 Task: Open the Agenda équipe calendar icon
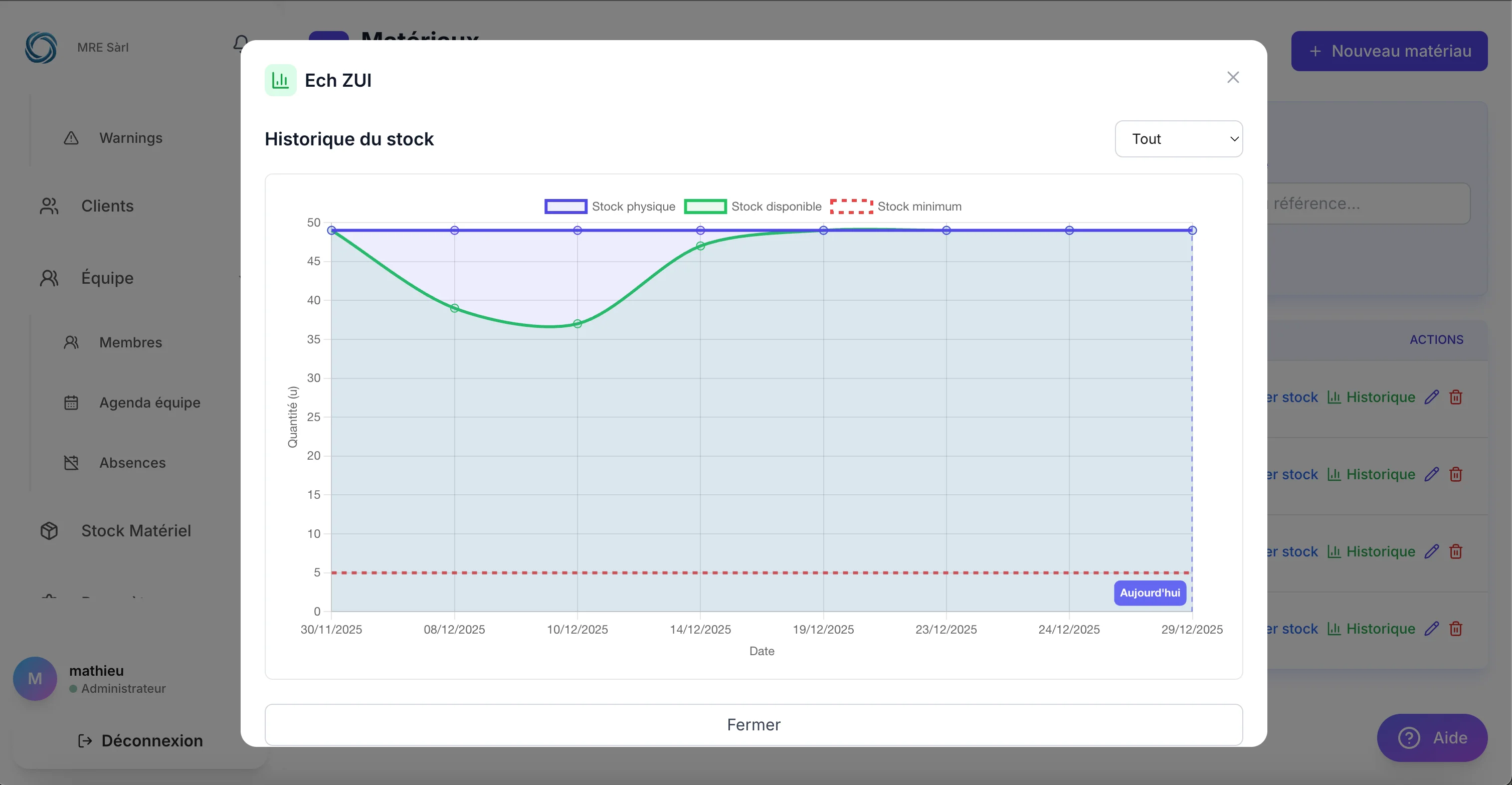(71, 403)
